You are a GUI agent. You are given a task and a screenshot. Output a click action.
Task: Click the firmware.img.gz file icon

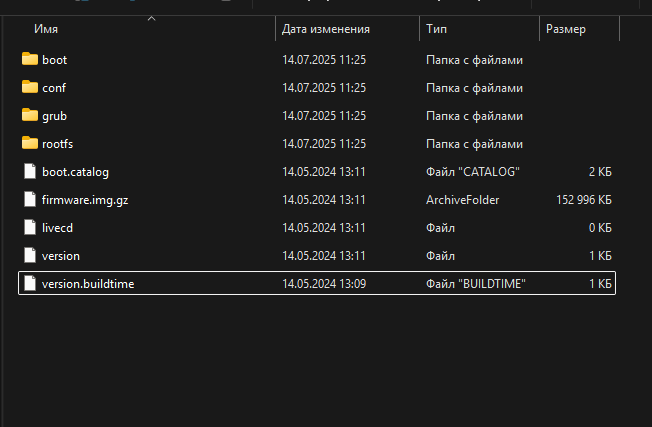click(x=30, y=199)
